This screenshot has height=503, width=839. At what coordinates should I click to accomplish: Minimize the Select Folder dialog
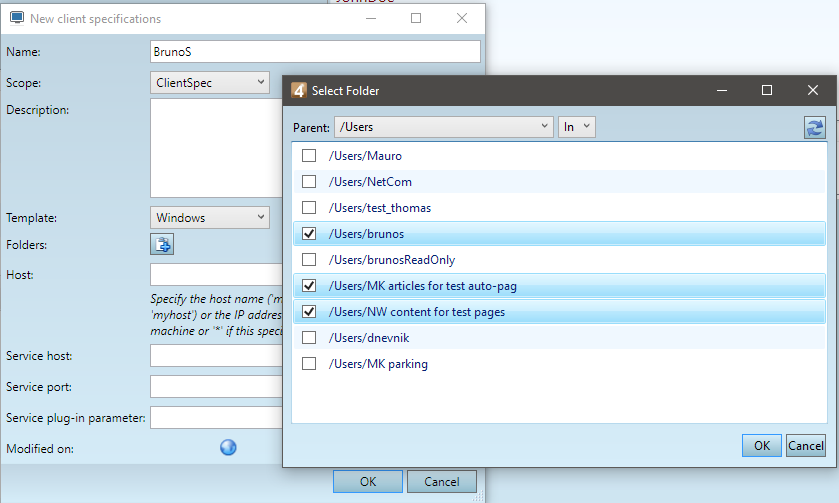coord(722,90)
